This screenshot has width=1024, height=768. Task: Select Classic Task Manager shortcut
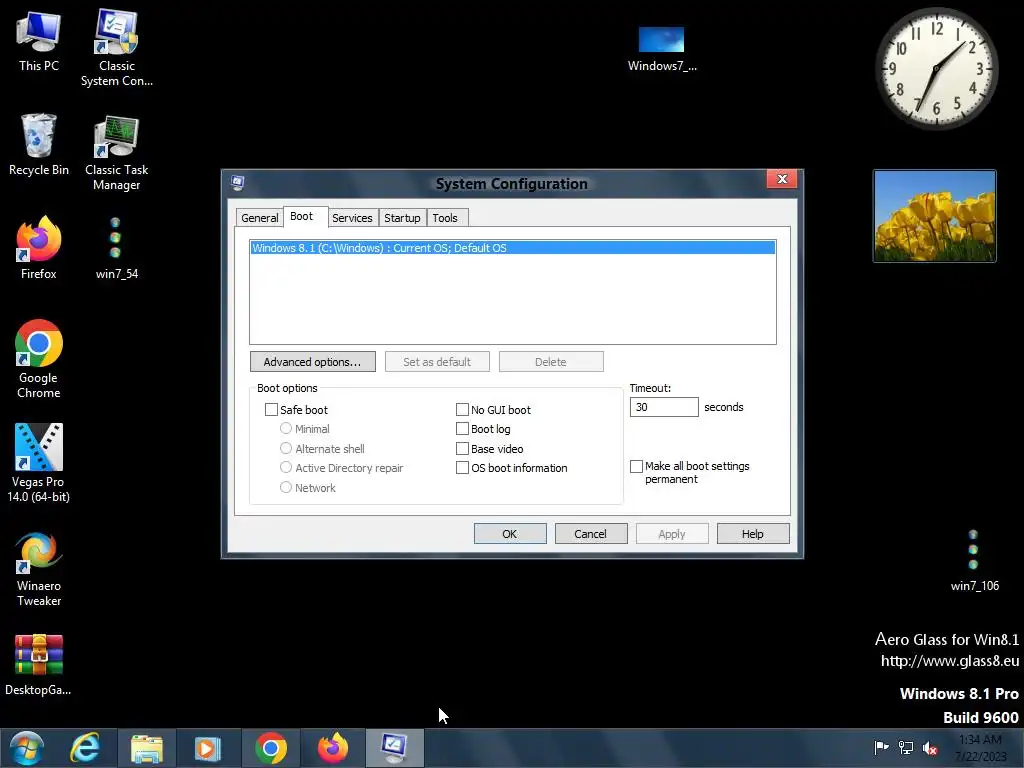tap(116, 153)
